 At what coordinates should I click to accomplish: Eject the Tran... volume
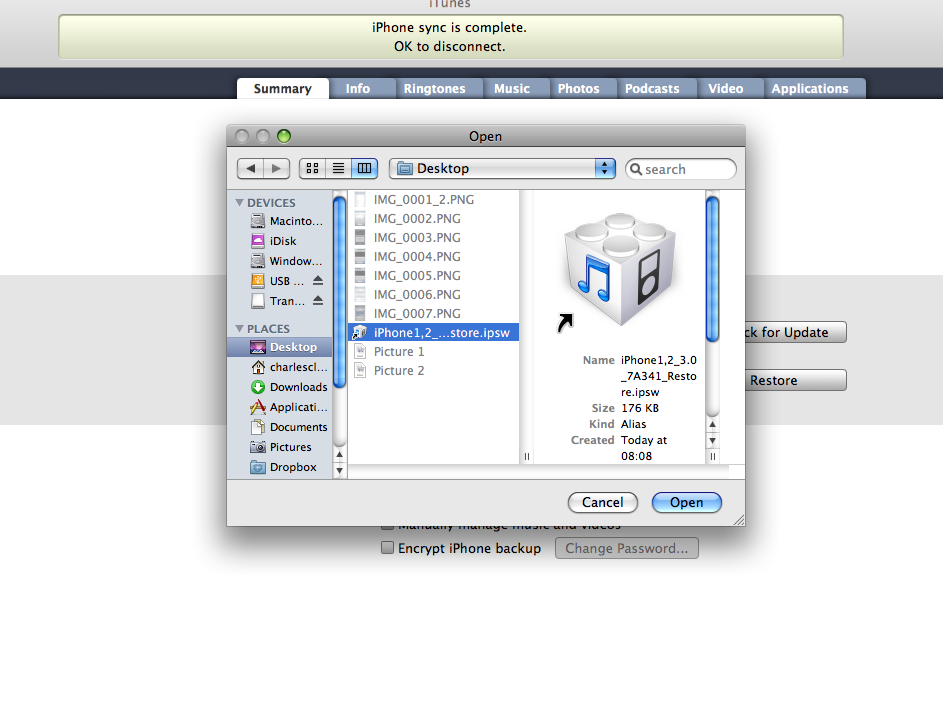[318, 300]
